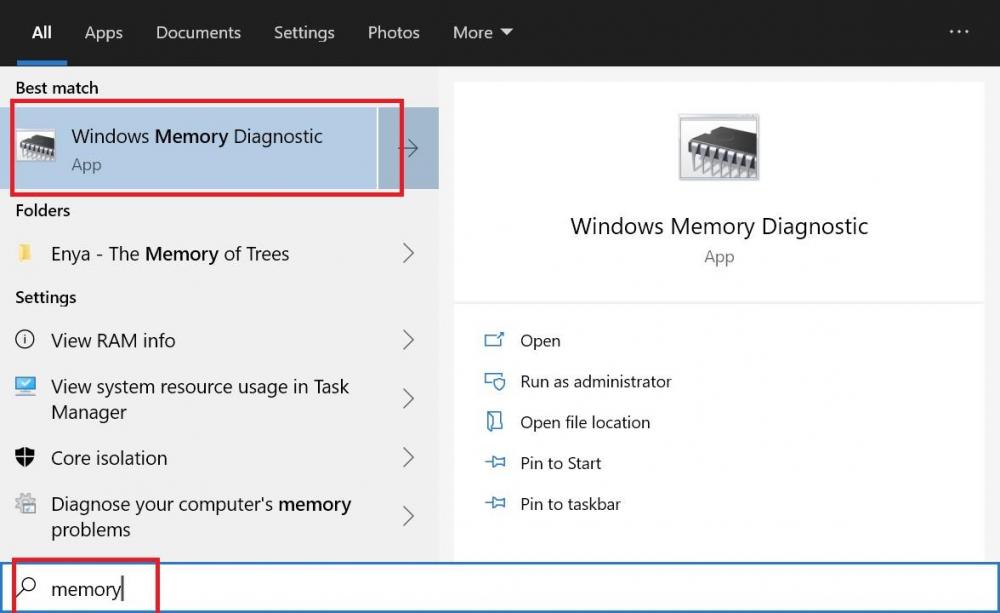The height and width of the screenshot is (613, 1000).
Task: Choose Open file location
Action: 585,422
